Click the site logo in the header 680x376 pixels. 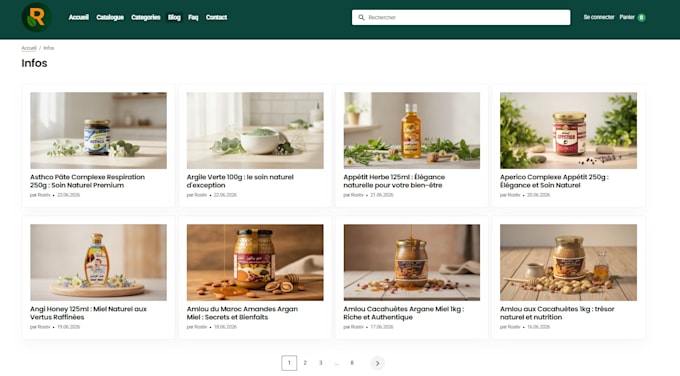pyautogui.click(x=37, y=17)
